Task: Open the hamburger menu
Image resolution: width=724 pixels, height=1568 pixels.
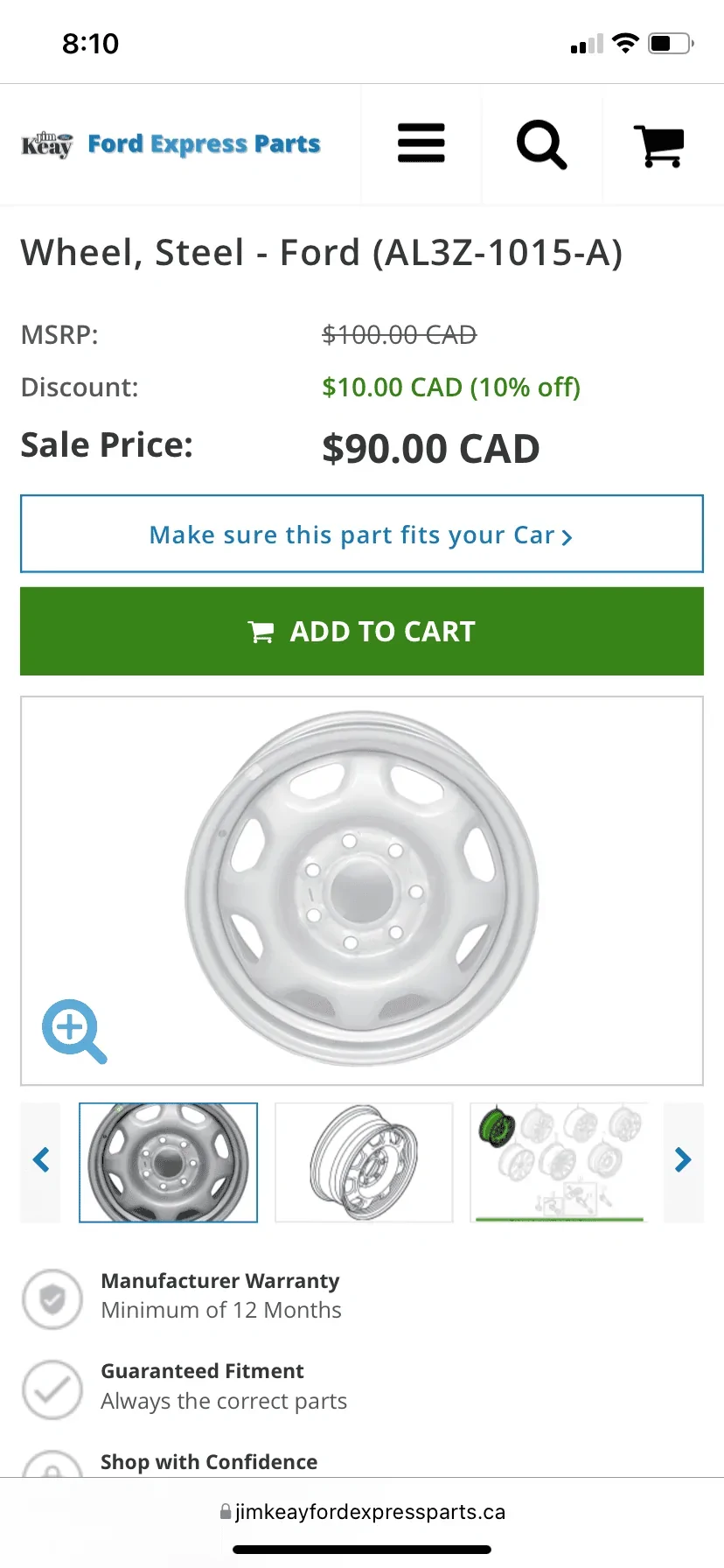Action: (421, 143)
